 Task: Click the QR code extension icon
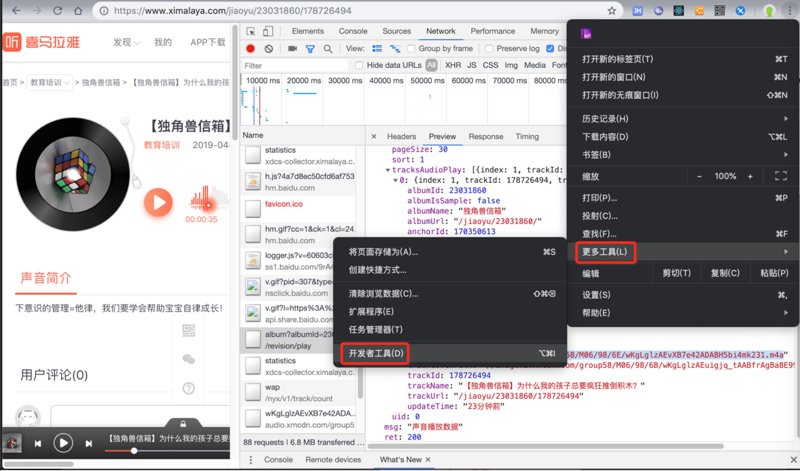tap(719, 11)
